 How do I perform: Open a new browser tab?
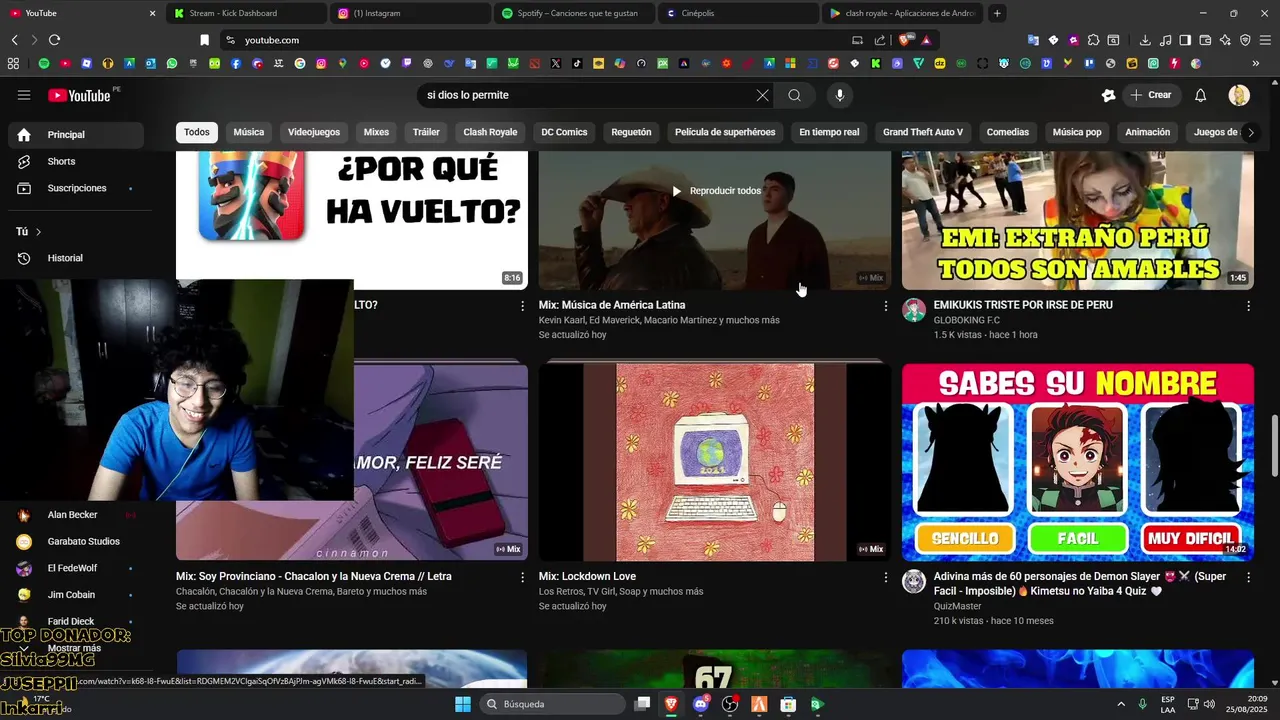pos(997,13)
